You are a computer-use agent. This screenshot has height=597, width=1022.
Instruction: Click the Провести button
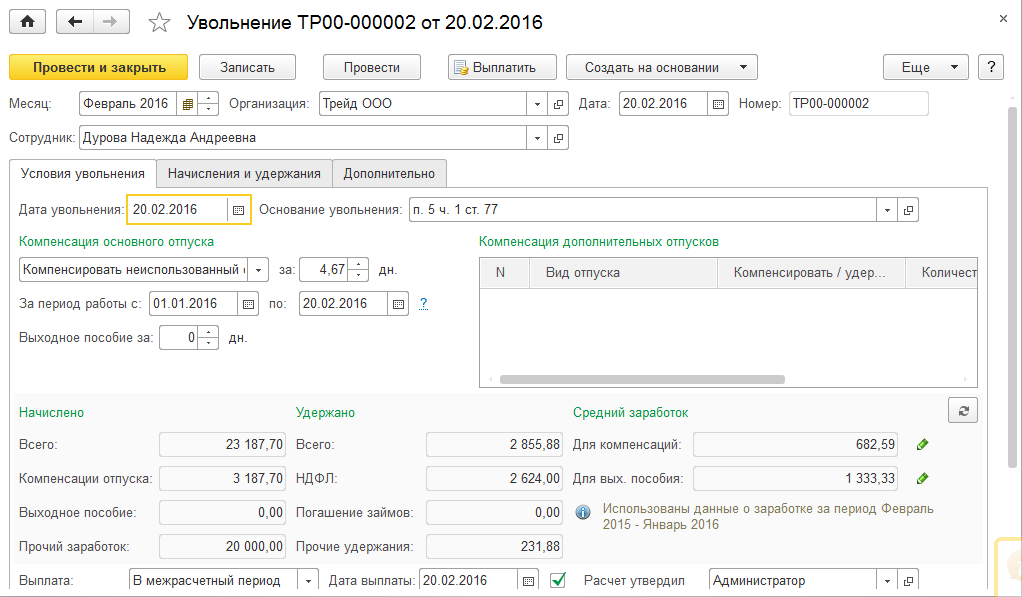[372, 67]
